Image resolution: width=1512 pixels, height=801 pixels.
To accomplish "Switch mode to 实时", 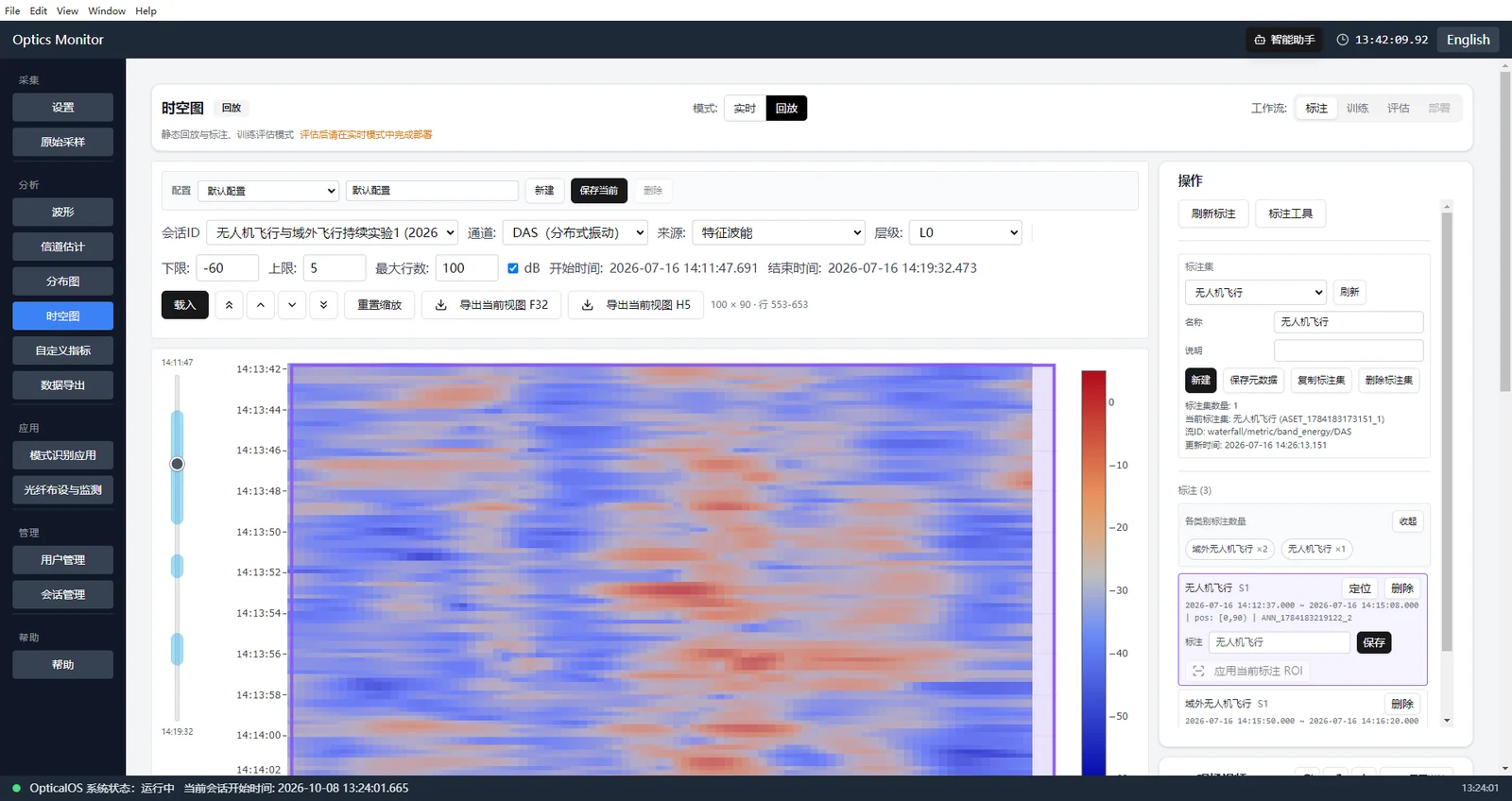I will coord(745,109).
